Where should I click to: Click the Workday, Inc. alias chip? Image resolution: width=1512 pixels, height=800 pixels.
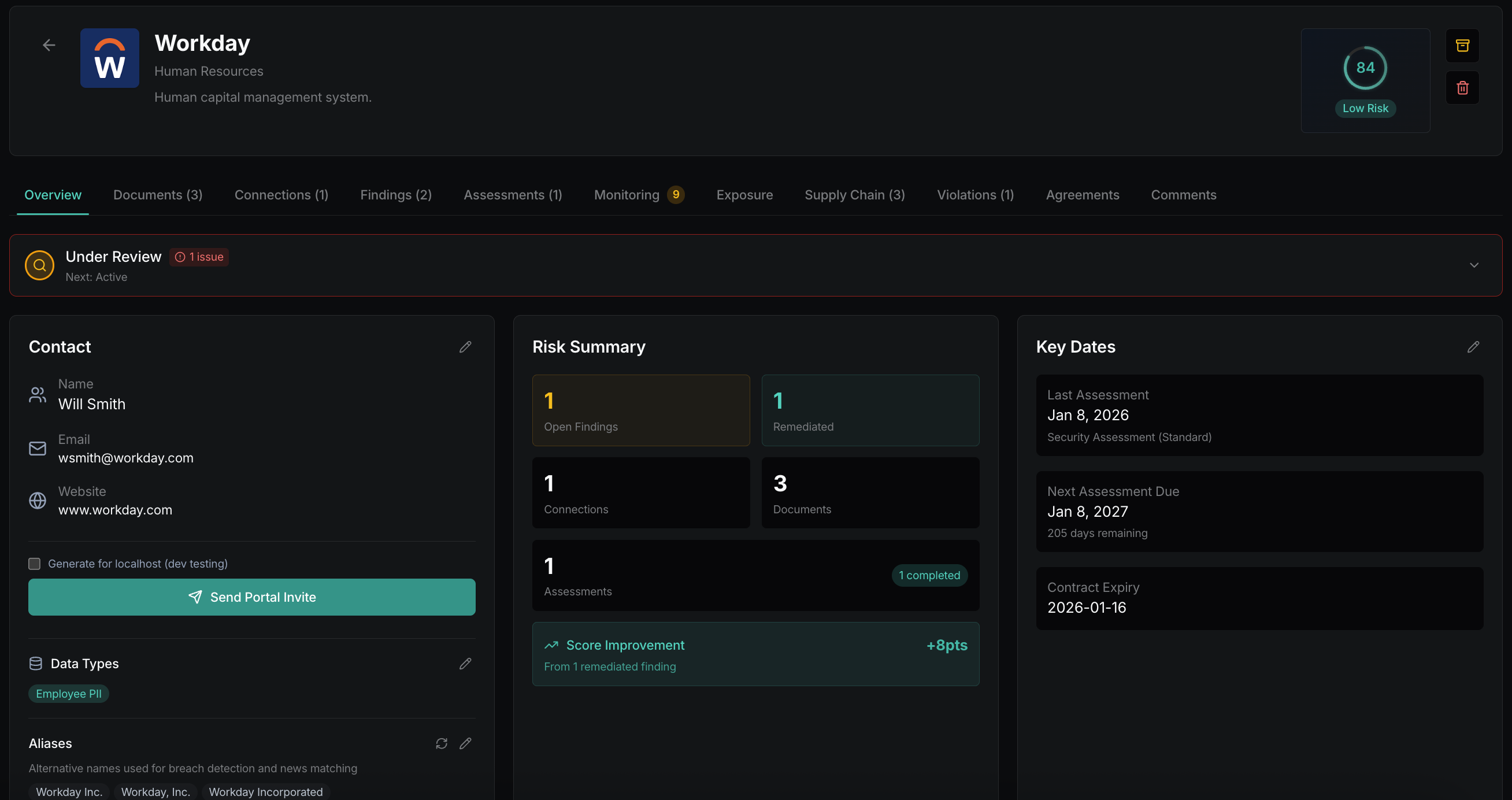coord(155,792)
